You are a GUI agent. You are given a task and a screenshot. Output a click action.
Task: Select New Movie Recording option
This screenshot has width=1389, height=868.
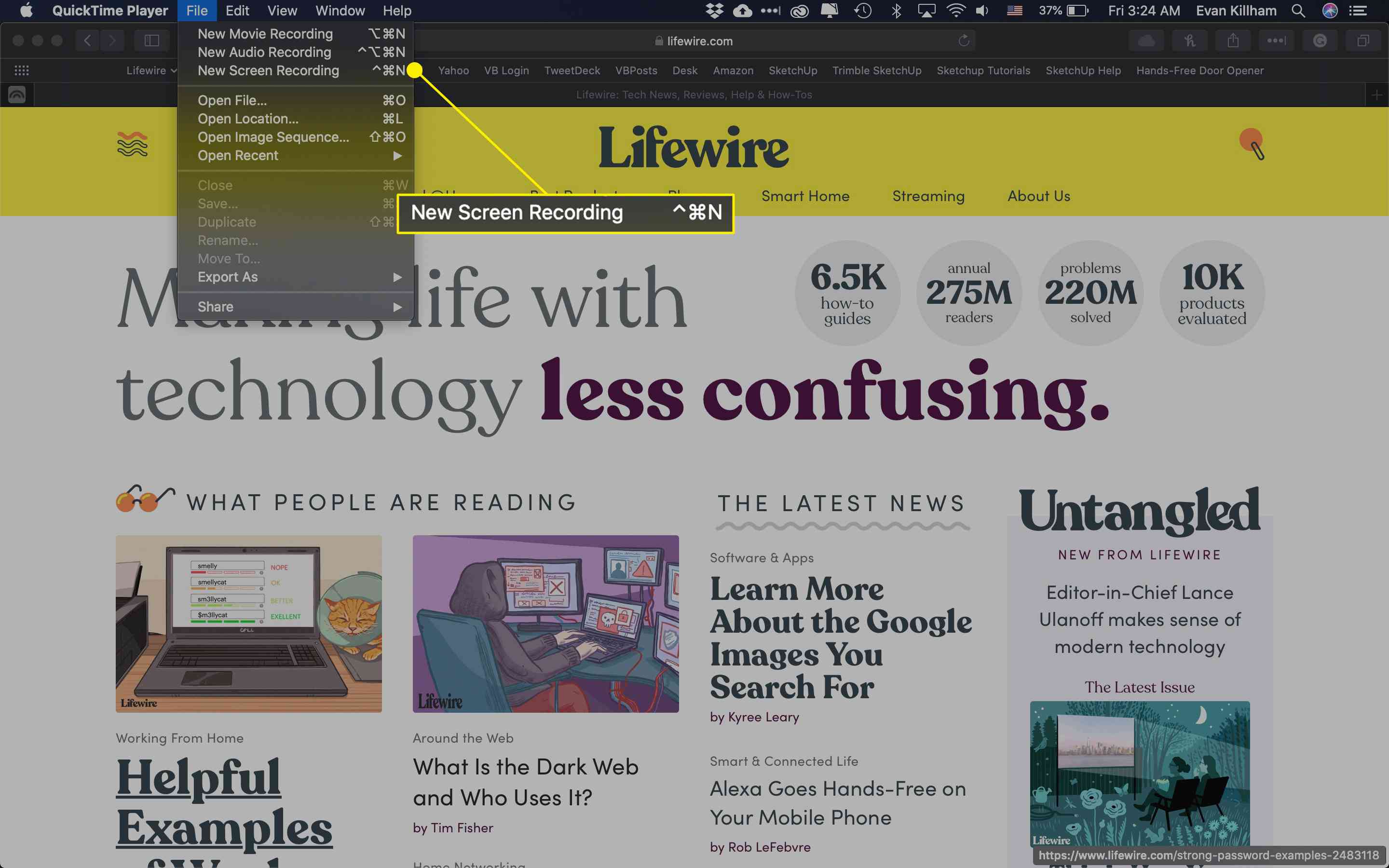pyautogui.click(x=265, y=33)
